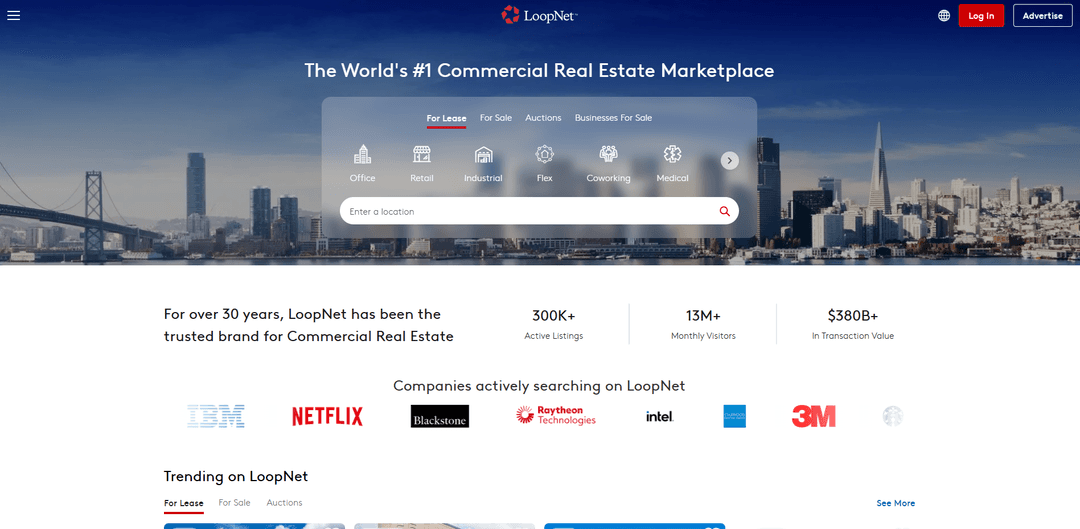Select the For Sale search tab
Screen dimensions: 1080x529
point(496,118)
